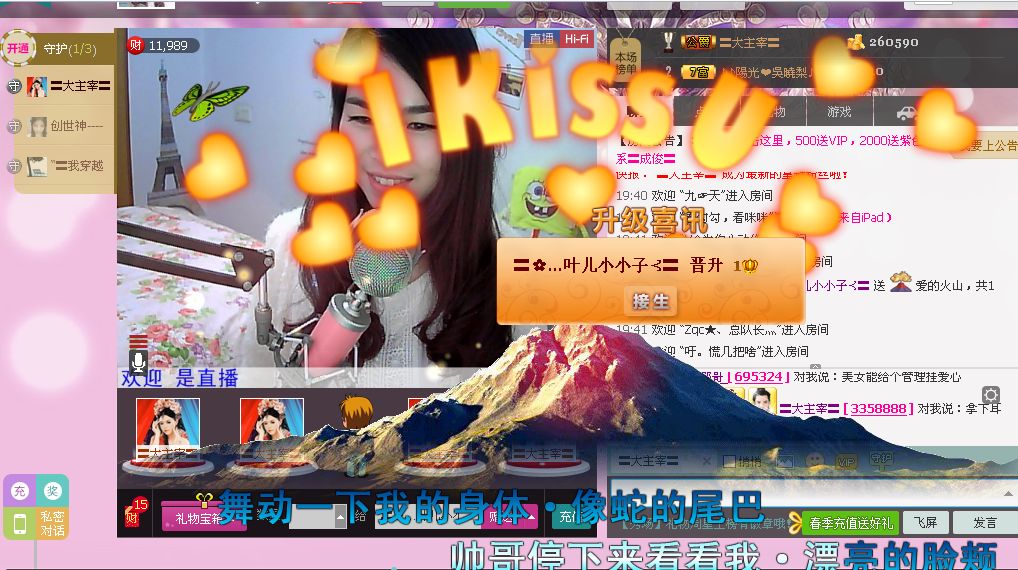Click 大主宰 name in top ranking row

(749, 43)
